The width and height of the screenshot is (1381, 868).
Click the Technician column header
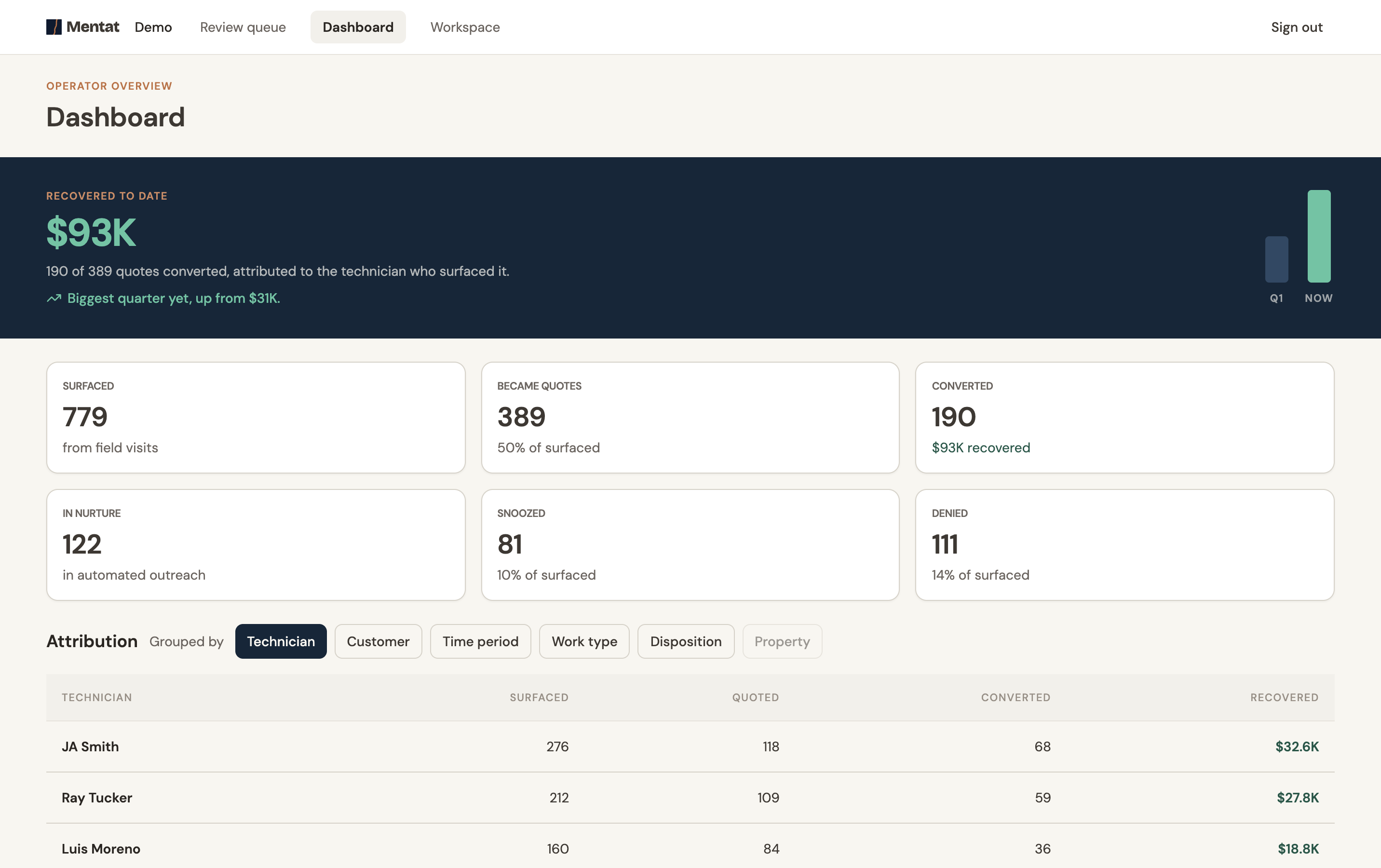click(97, 698)
